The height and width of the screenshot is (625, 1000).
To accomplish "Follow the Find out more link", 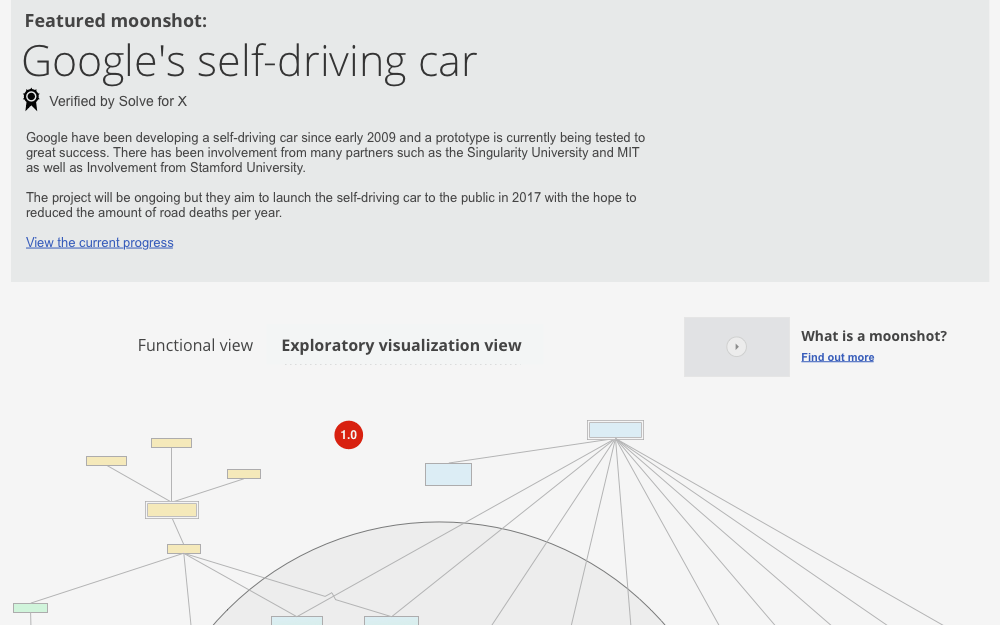I will (837, 357).
